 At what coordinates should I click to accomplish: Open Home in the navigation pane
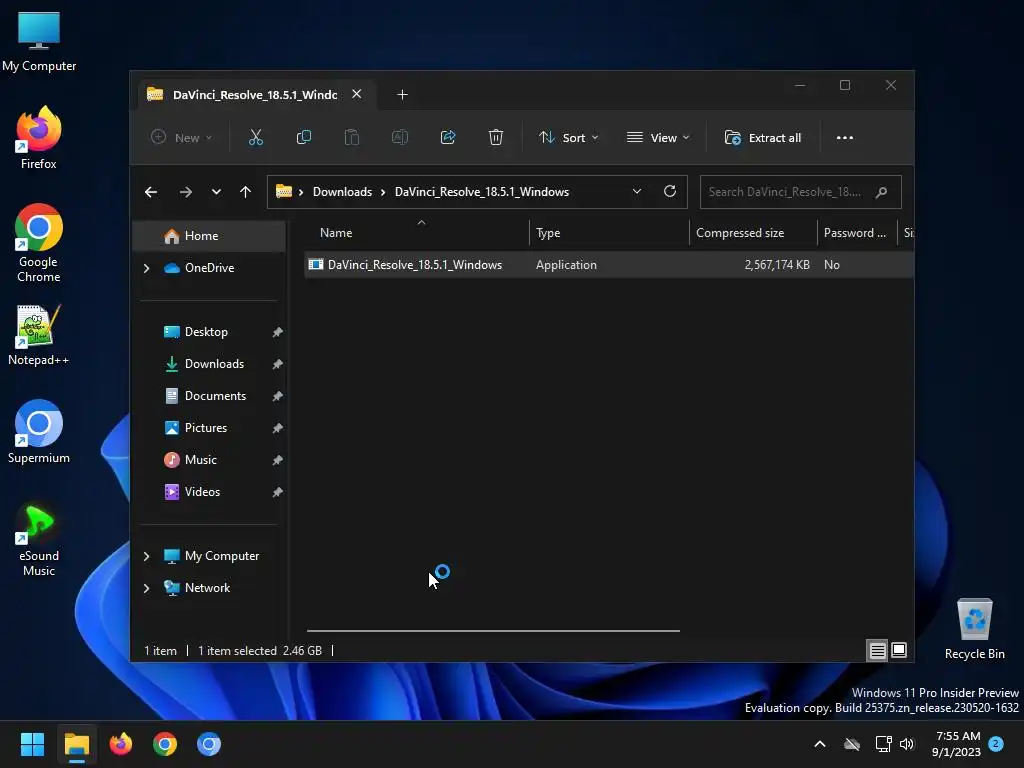click(209, 236)
